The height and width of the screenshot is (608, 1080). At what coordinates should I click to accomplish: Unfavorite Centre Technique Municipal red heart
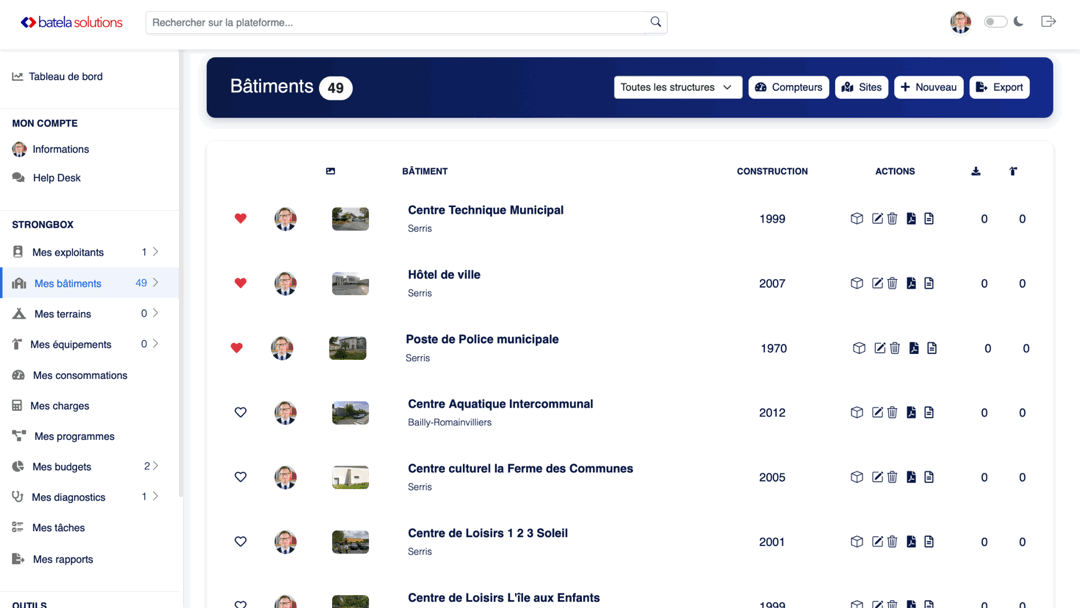240,219
